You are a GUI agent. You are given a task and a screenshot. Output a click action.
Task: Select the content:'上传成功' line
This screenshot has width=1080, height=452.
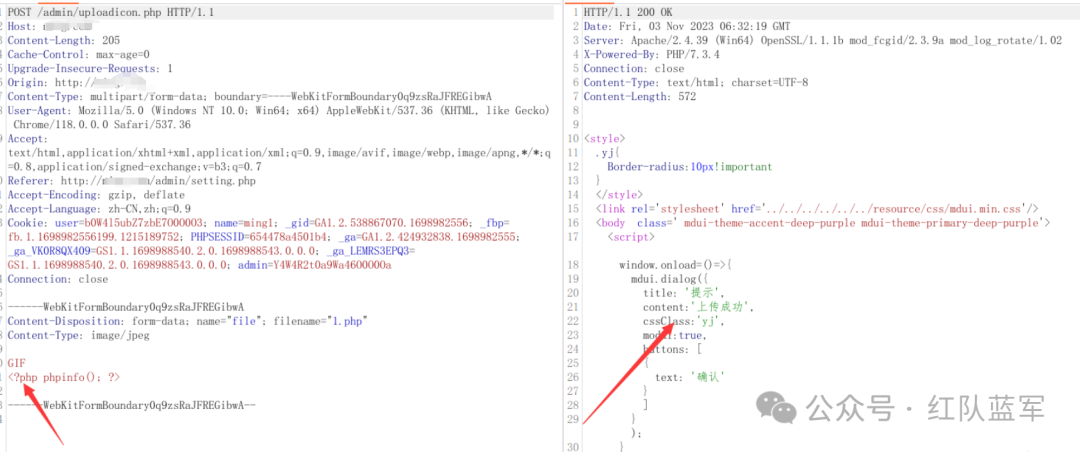pos(699,307)
